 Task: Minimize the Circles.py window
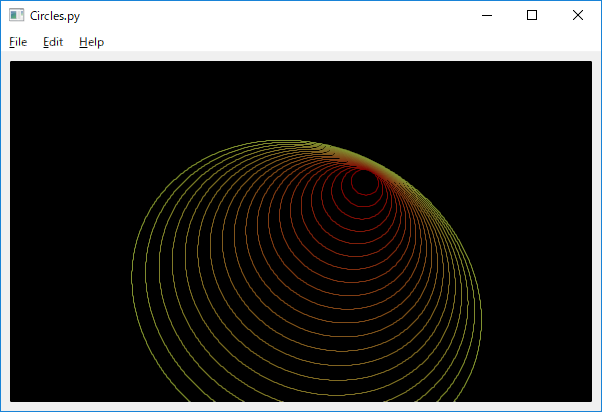pyautogui.click(x=487, y=15)
